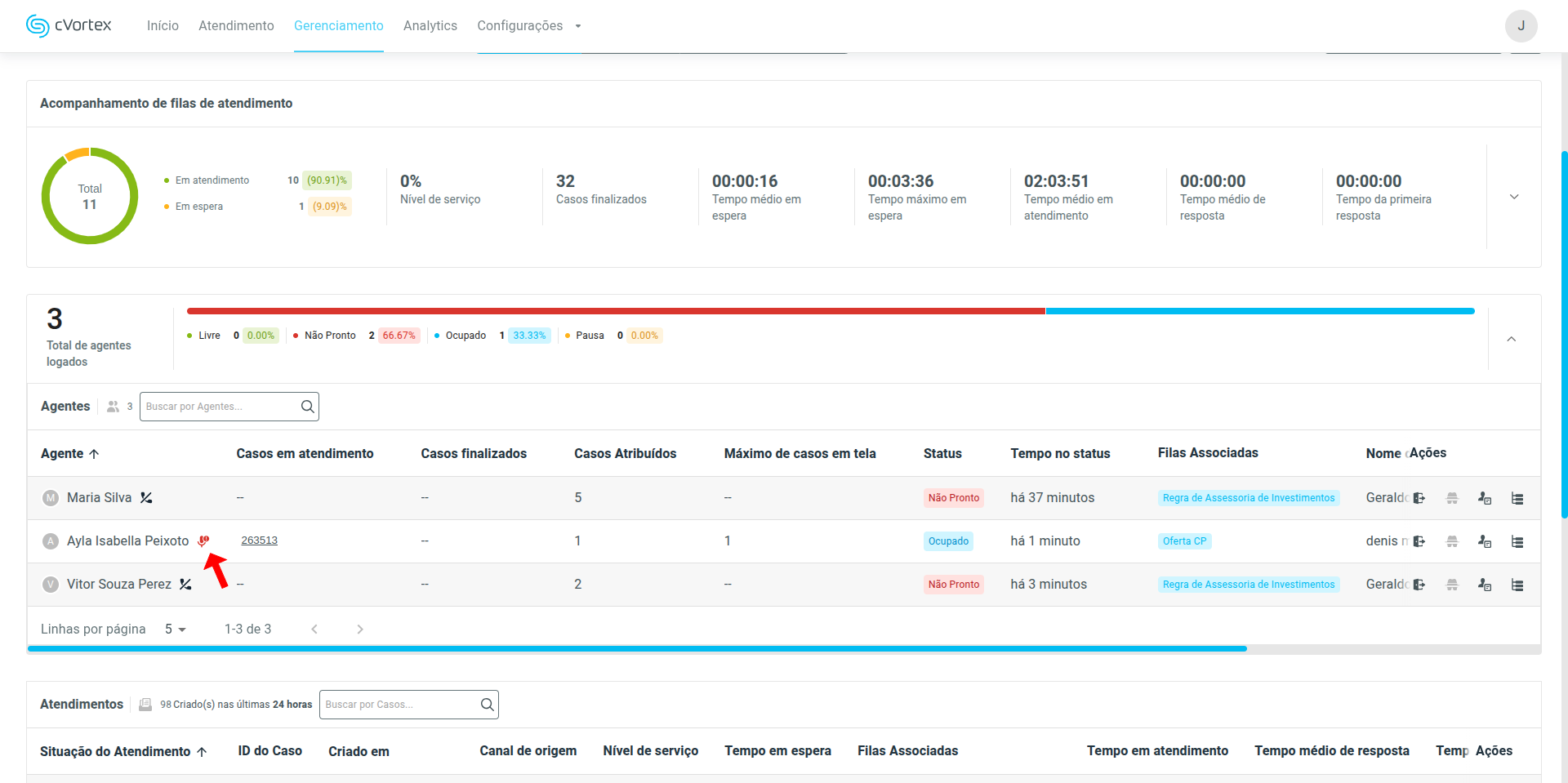Viewport: 1568px width, 783px height.
Task: Click the agents table horizontal scrollbar
Action: coord(637,648)
